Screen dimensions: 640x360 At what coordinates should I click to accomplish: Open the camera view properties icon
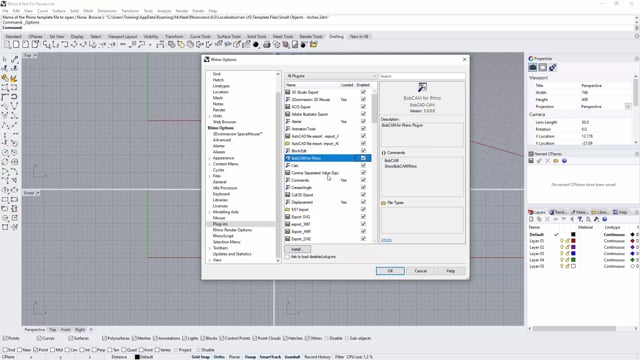tap(533, 67)
